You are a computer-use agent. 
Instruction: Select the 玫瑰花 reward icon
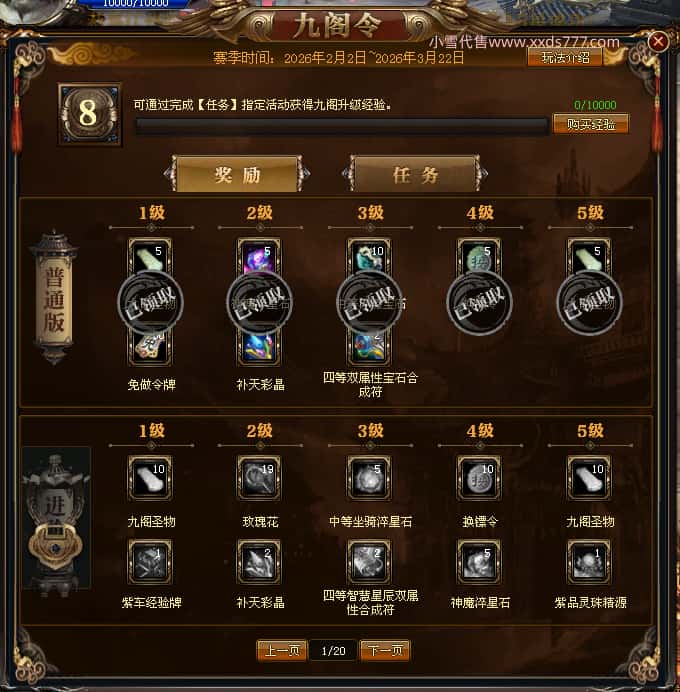tap(259, 478)
